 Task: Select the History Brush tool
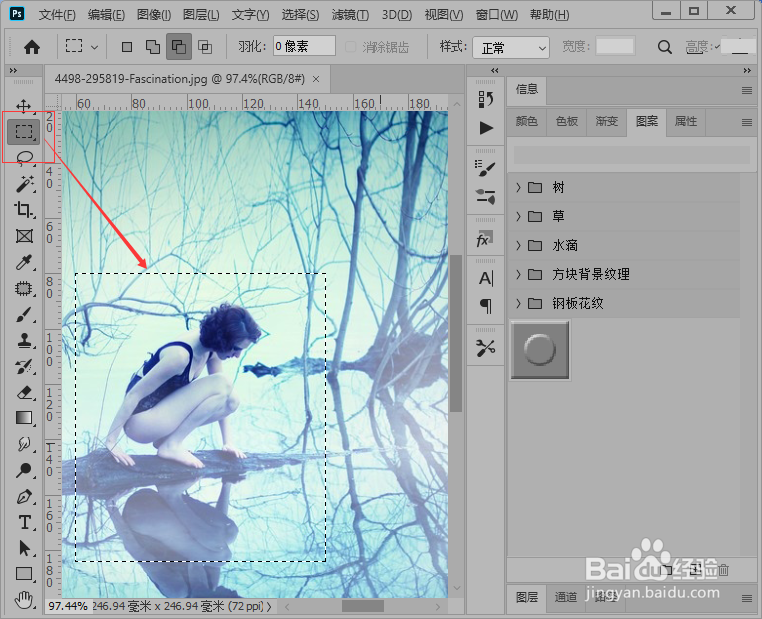tap(24, 367)
